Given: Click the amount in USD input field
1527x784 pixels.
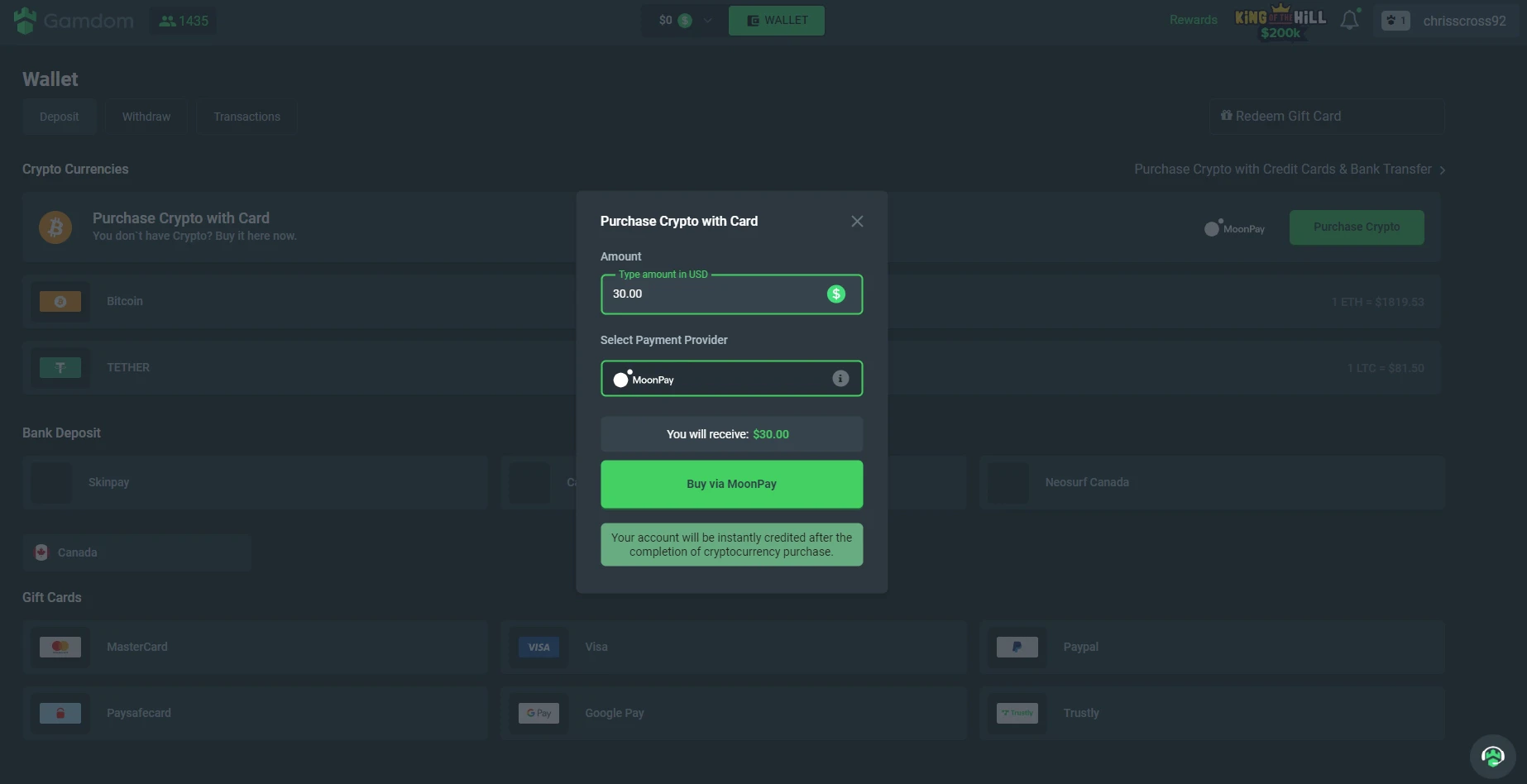Looking at the screenshot, I should 731,294.
